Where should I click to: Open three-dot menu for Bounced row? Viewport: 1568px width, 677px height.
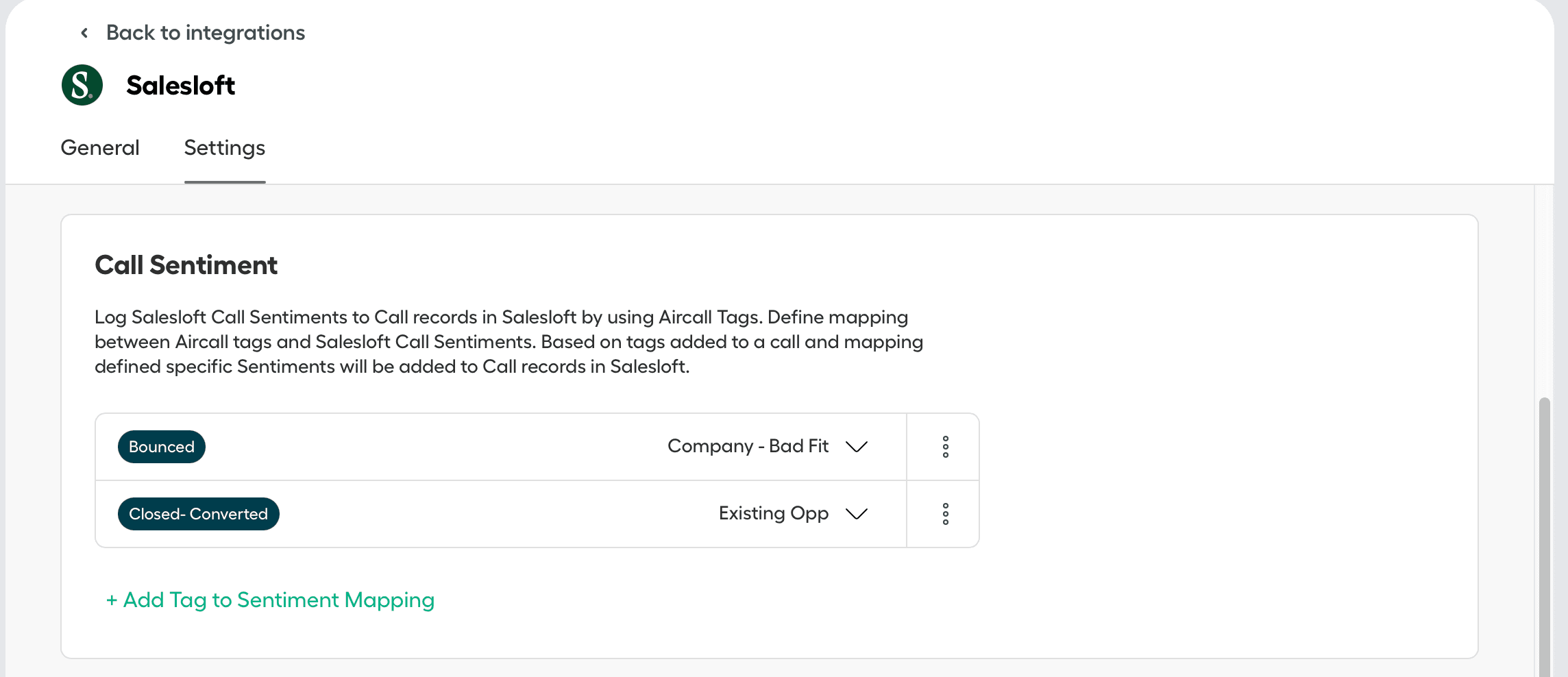[x=945, y=447]
